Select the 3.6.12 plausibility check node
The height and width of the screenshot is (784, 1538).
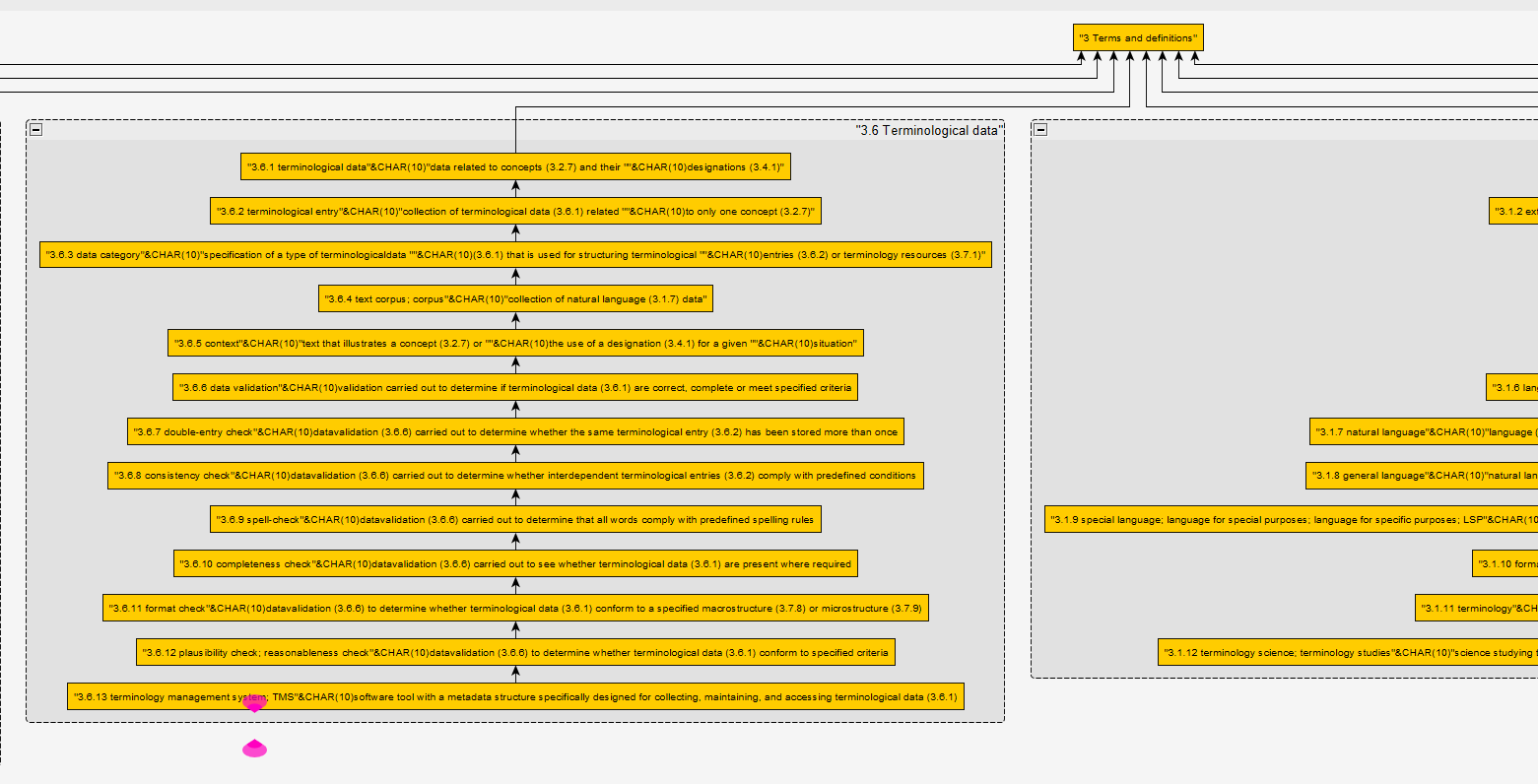pos(515,653)
